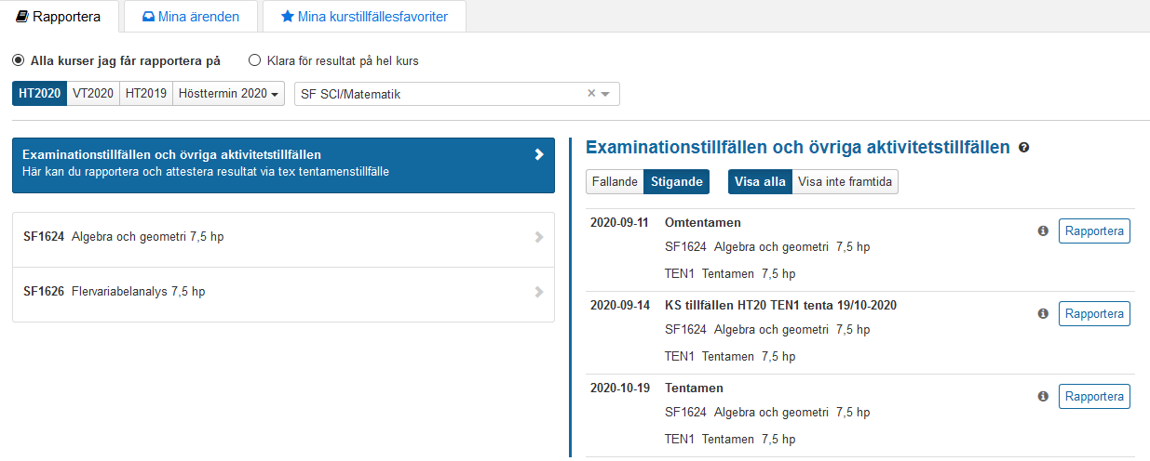Click chevron on blue Examinationstillfällen panel

(539, 155)
